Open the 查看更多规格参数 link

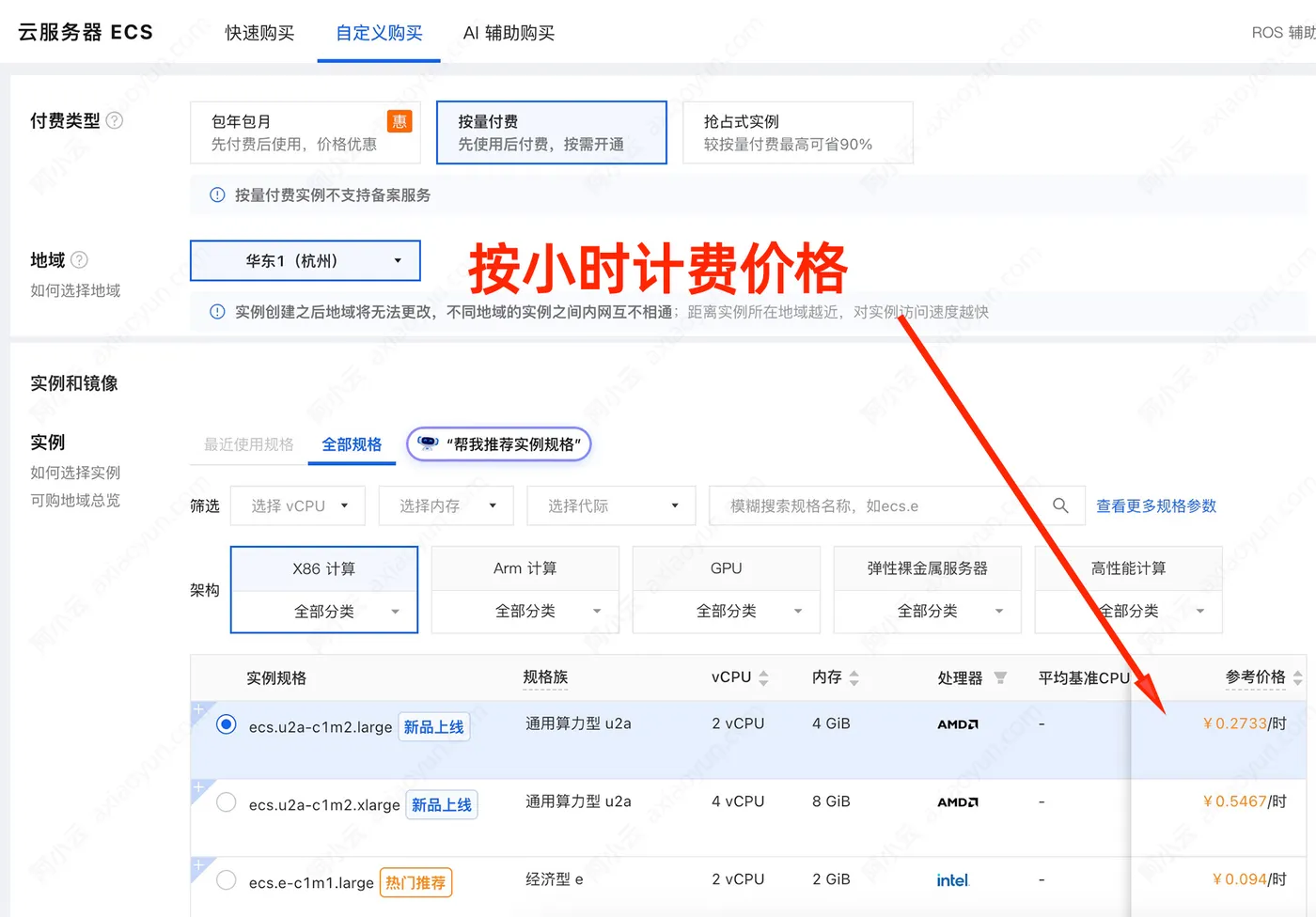1156,505
